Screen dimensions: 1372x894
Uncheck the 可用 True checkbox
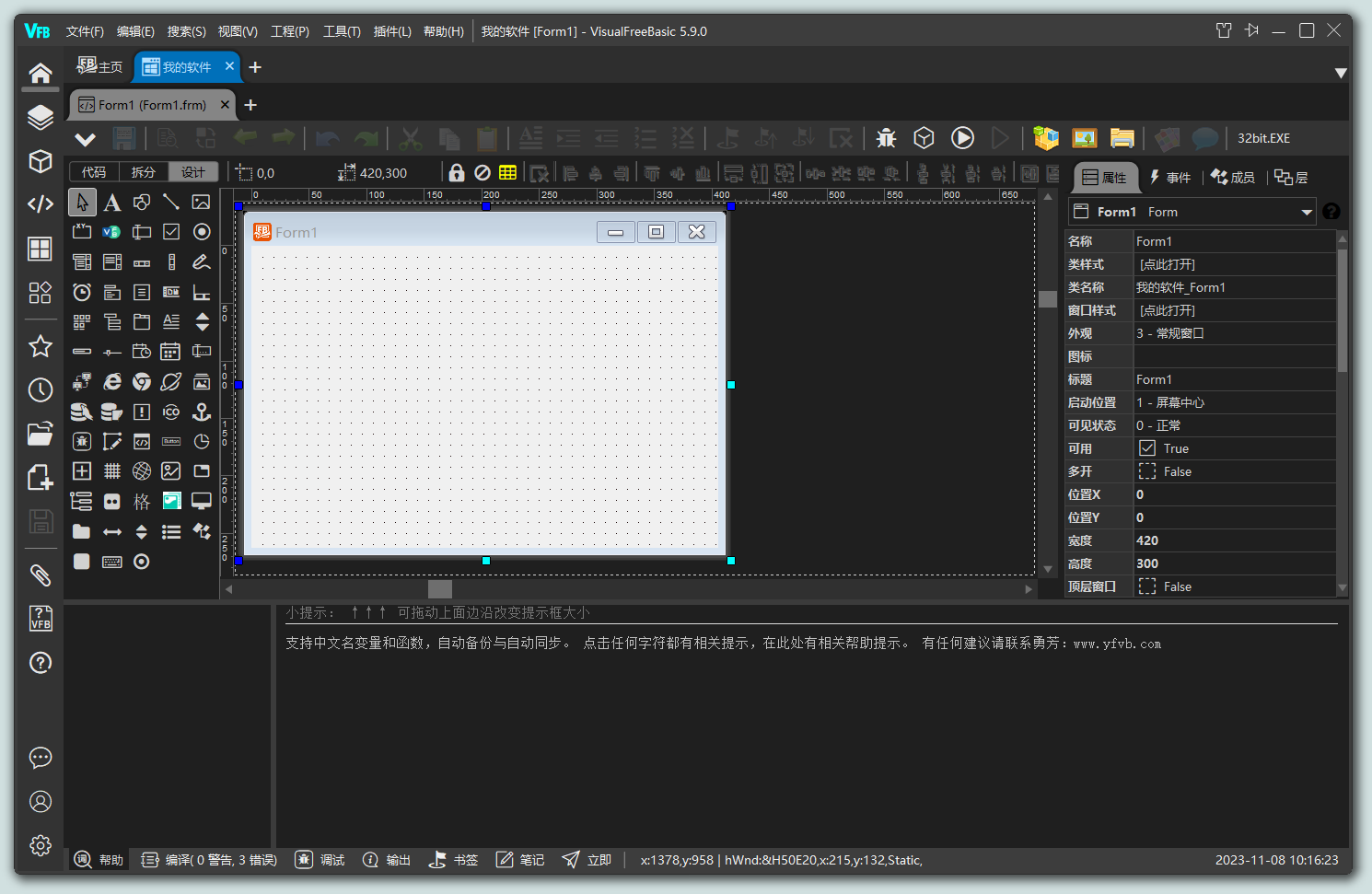tap(1147, 448)
